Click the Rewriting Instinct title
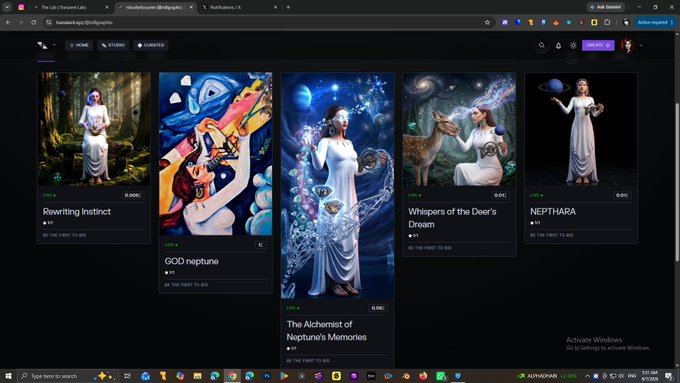 pos(77,212)
